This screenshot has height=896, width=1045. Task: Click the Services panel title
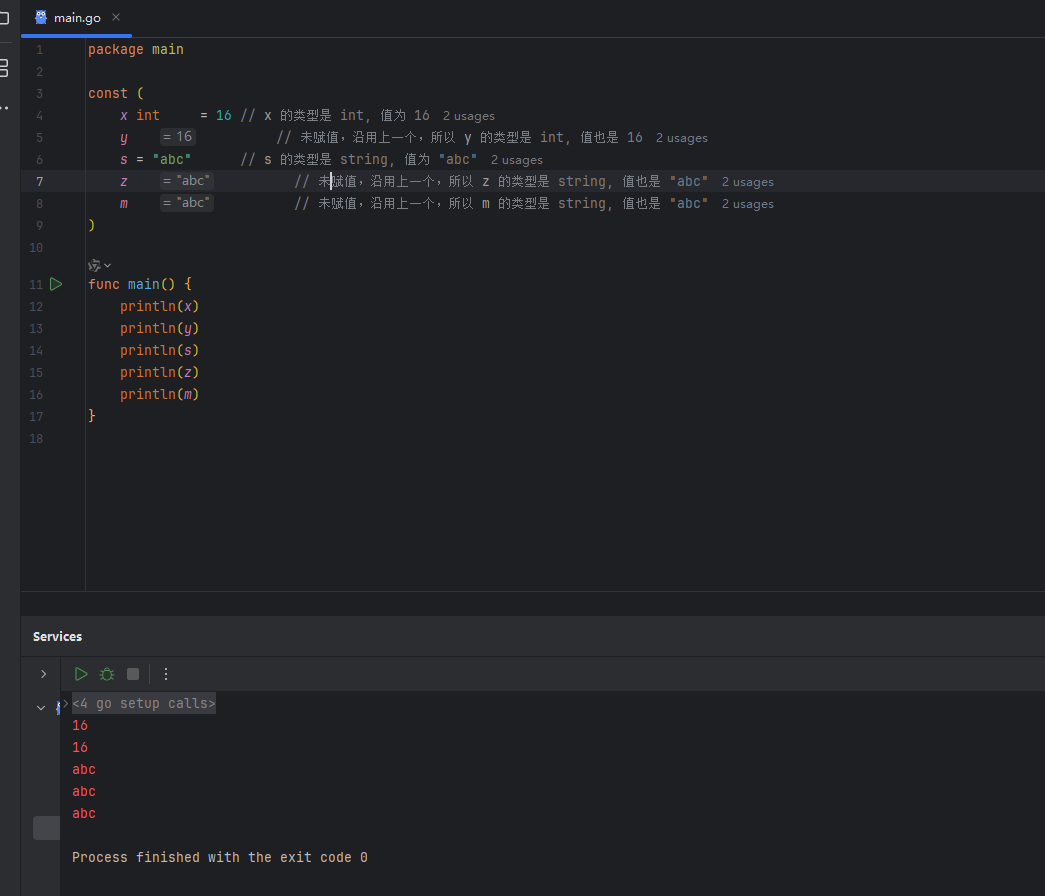pos(57,637)
